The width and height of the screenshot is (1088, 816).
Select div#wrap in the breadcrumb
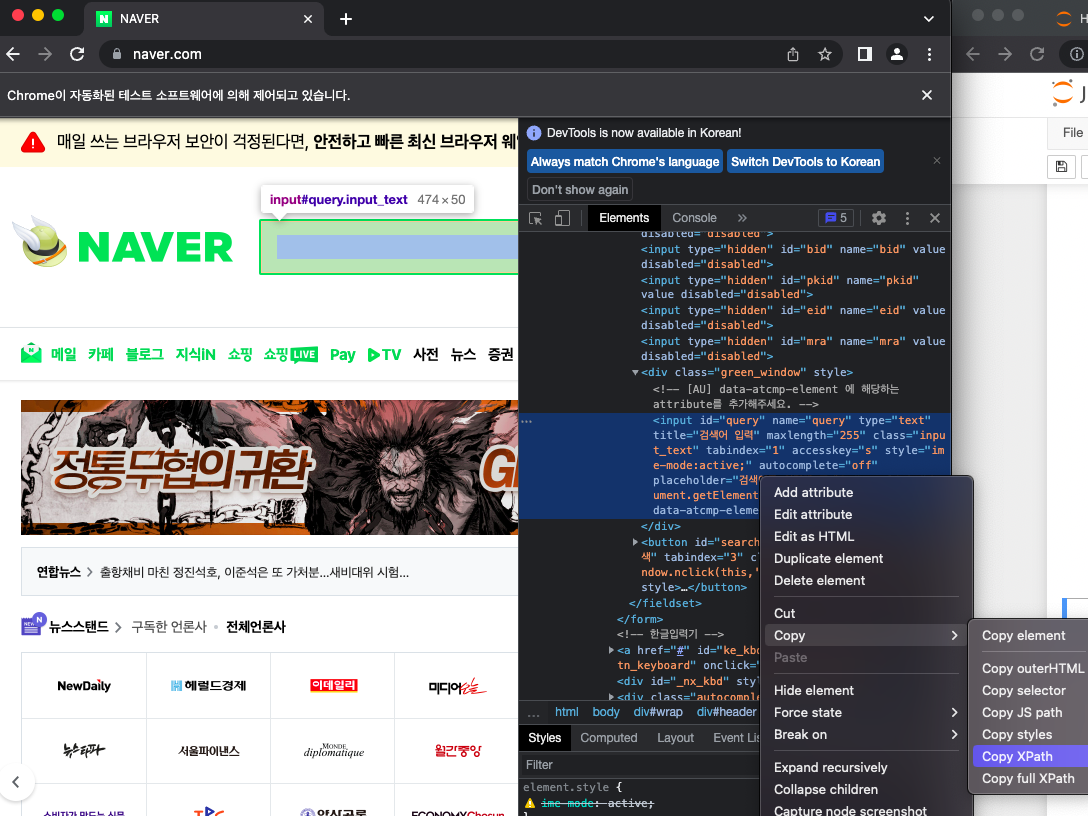point(658,712)
